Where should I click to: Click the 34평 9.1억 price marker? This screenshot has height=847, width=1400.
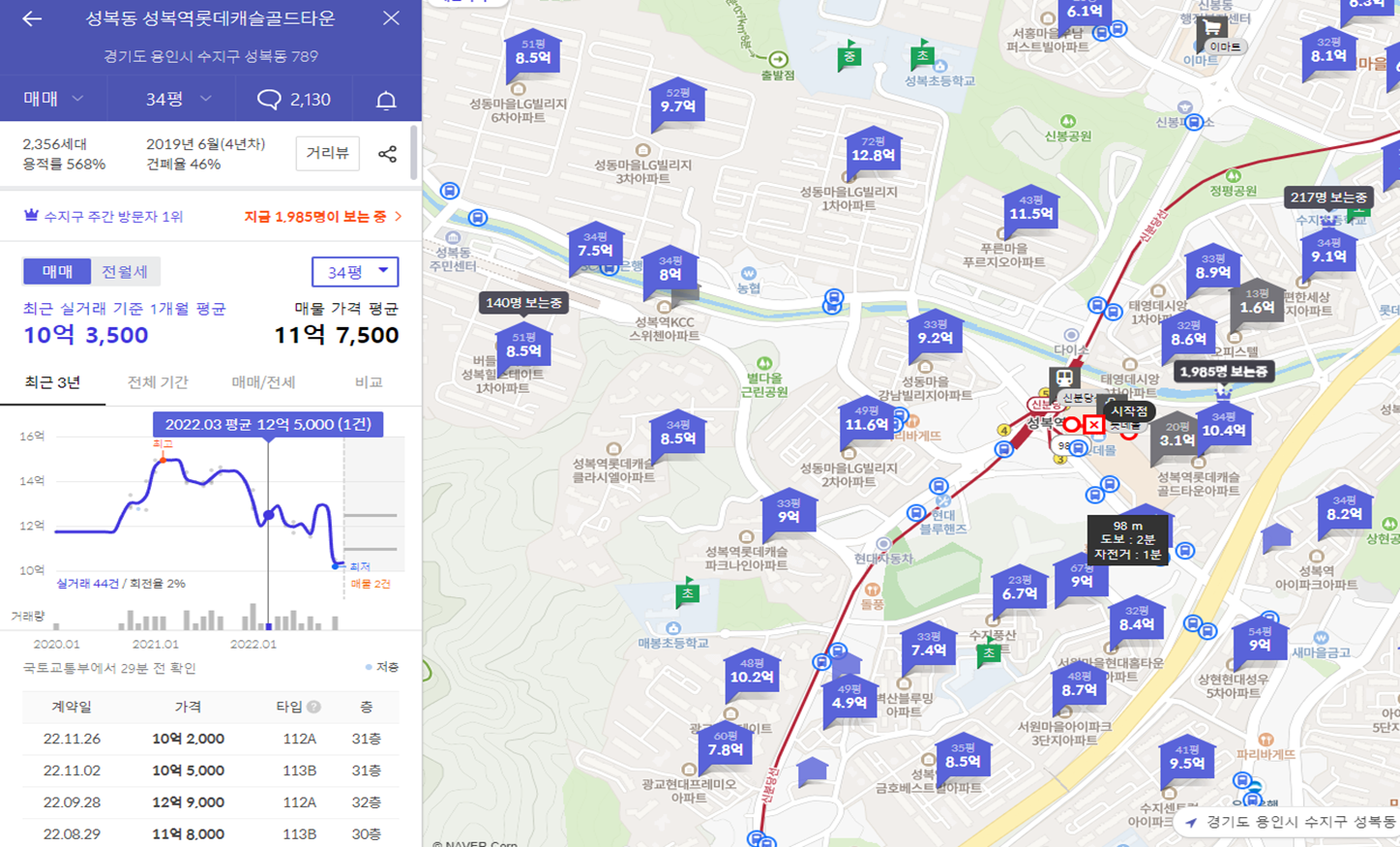point(1328,255)
